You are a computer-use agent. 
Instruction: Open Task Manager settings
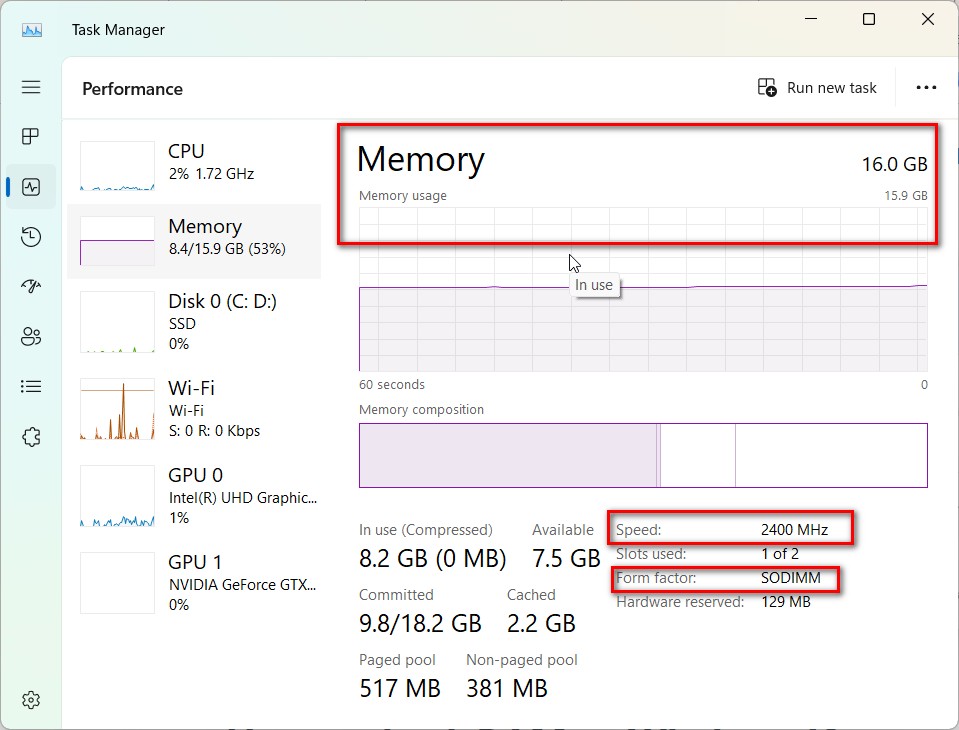point(30,699)
